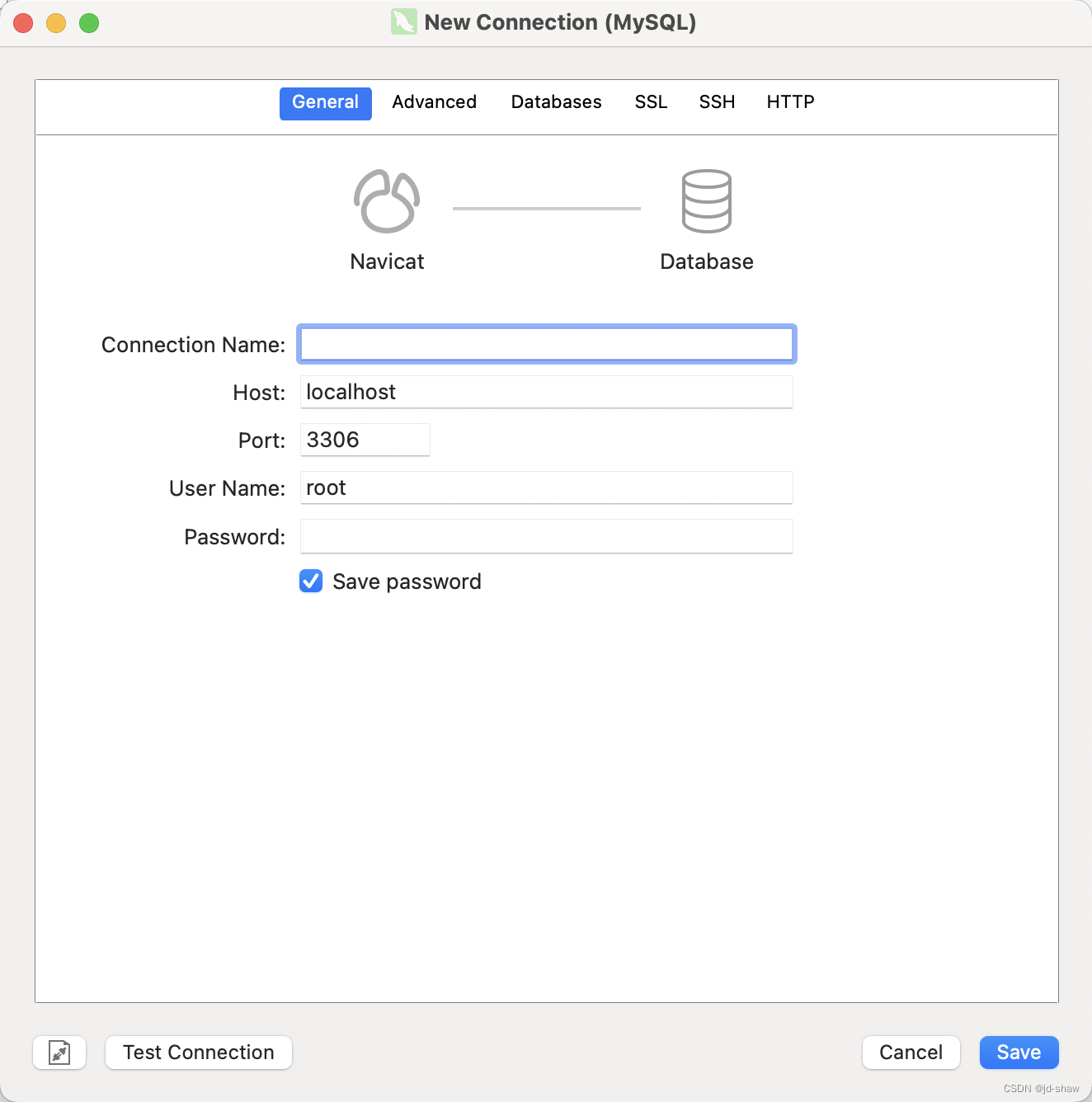The width and height of the screenshot is (1092, 1102).
Task: Click the connection profile icon button
Action: click(59, 1053)
